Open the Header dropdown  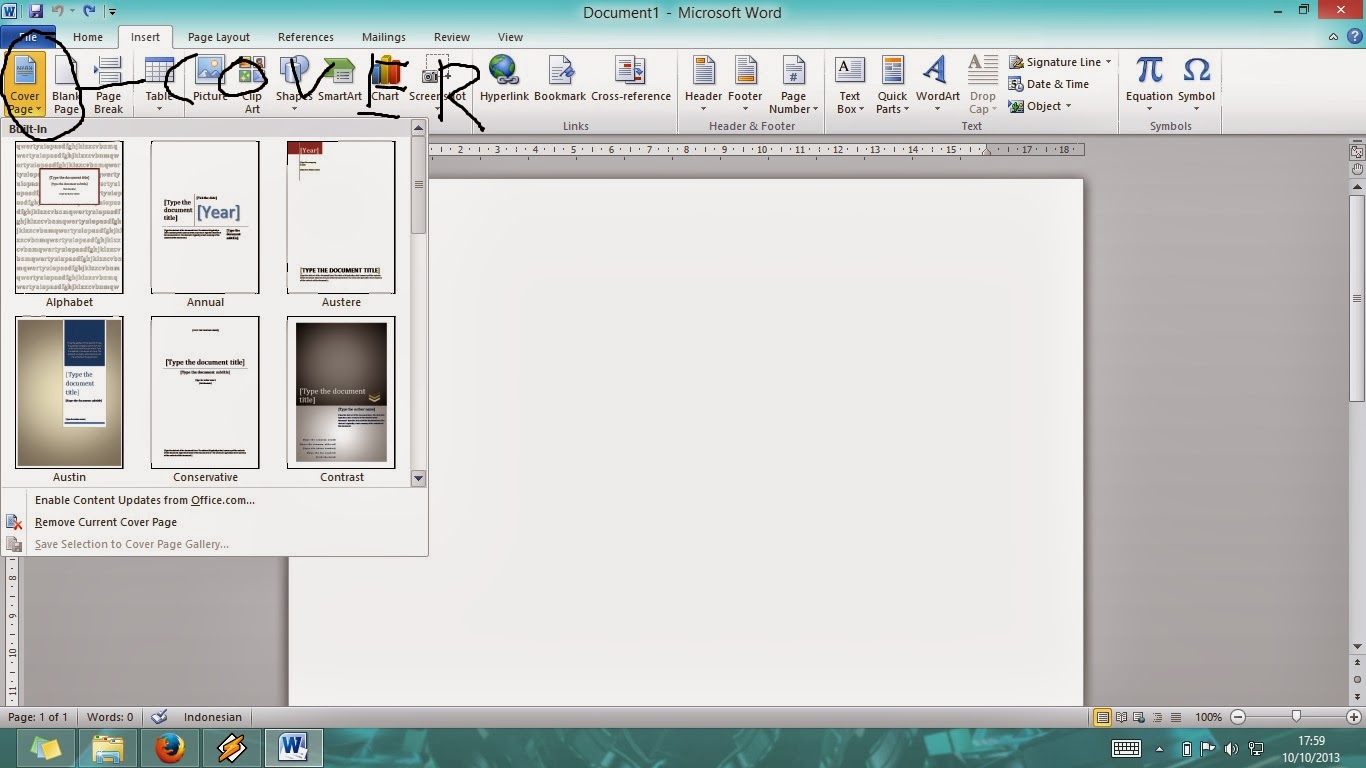[703, 85]
